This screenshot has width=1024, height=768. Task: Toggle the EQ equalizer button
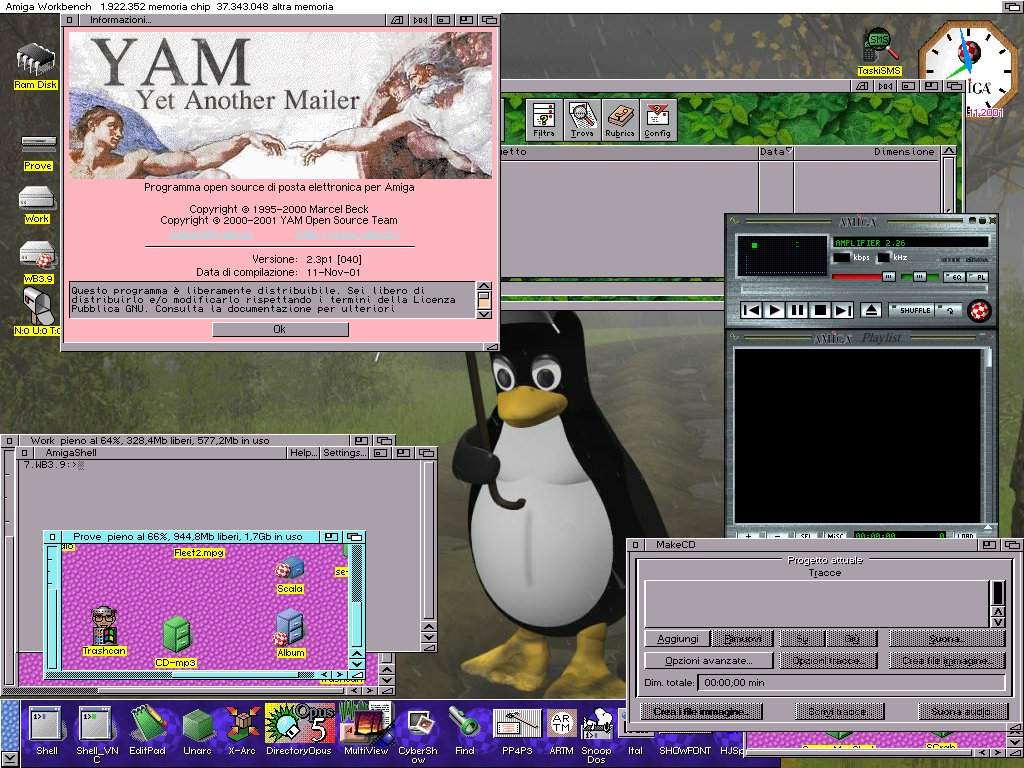[953, 276]
